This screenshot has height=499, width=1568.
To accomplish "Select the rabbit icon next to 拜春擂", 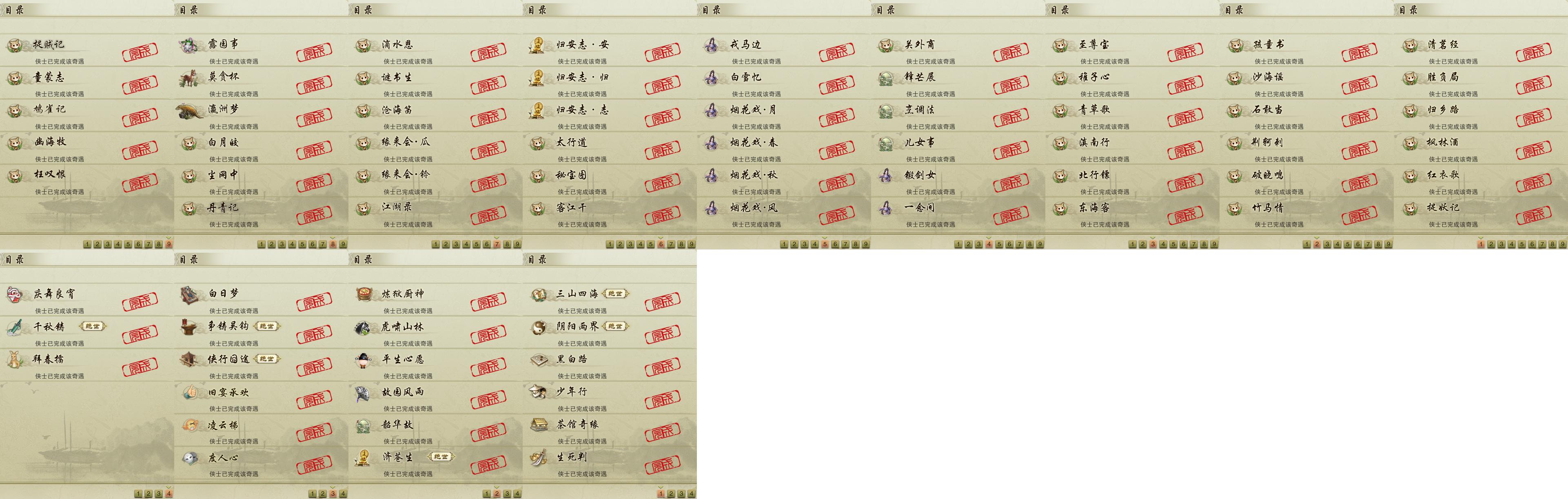I will pyautogui.click(x=15, y=360).
